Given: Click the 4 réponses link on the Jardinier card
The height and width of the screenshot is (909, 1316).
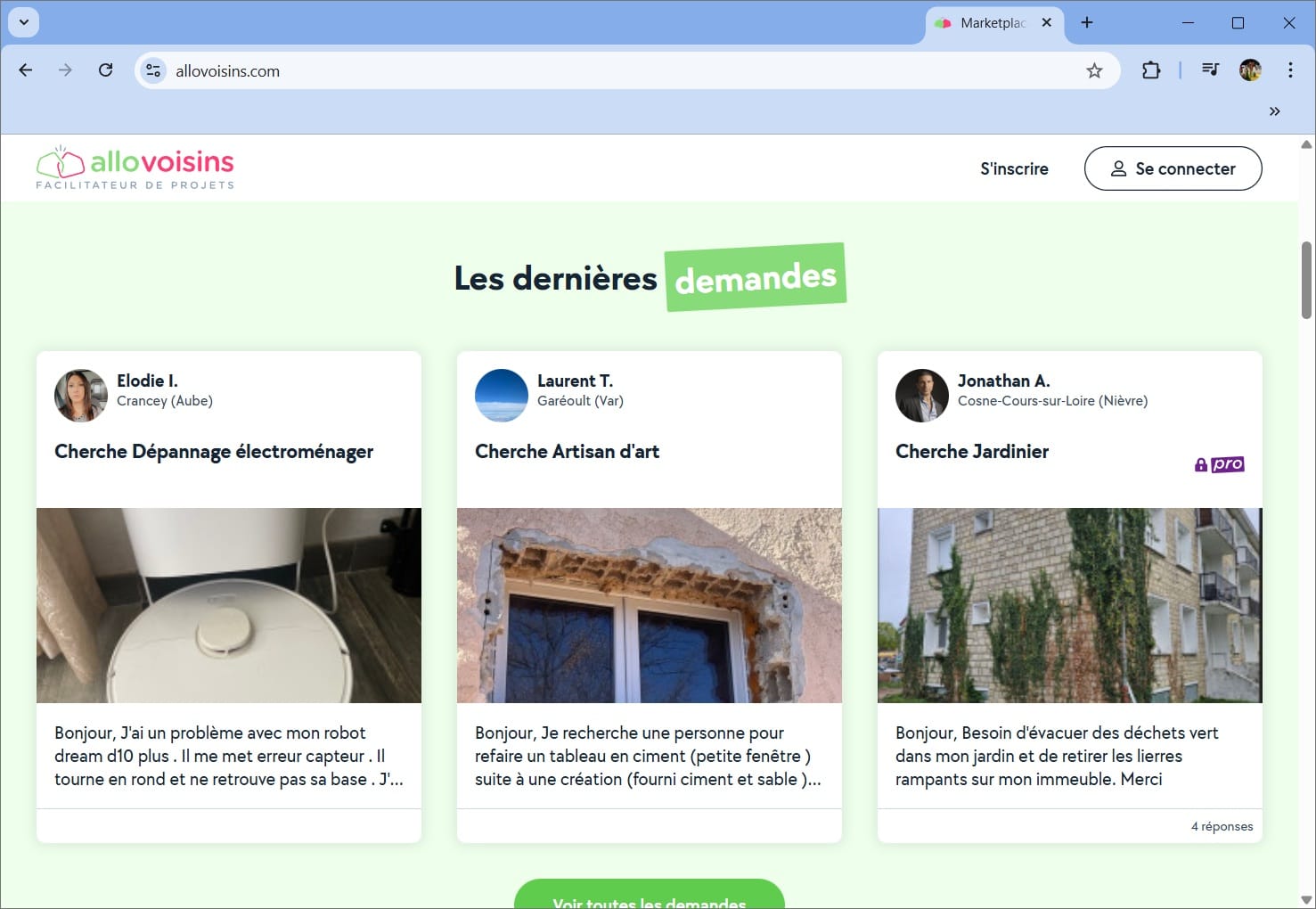Looking at the screenshot, I should [x=1222, y=826].
